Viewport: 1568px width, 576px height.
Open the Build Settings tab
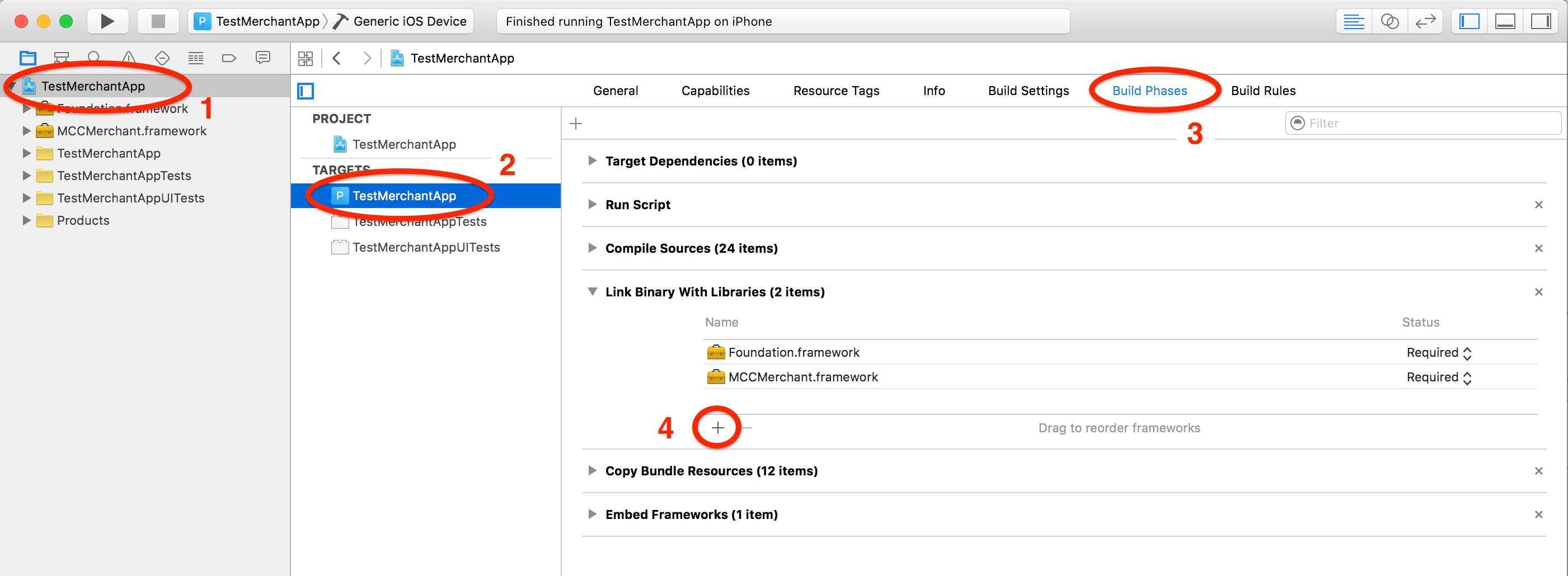point(1028,91)
